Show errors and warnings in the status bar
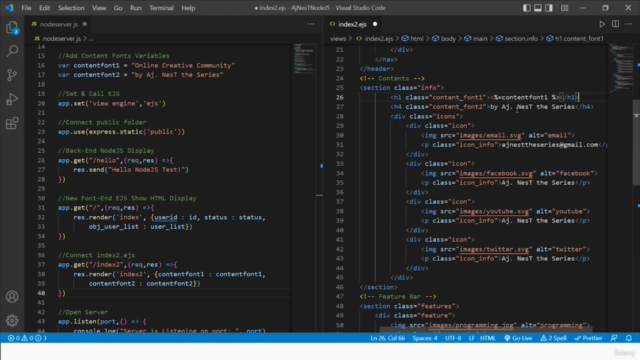 27,338
